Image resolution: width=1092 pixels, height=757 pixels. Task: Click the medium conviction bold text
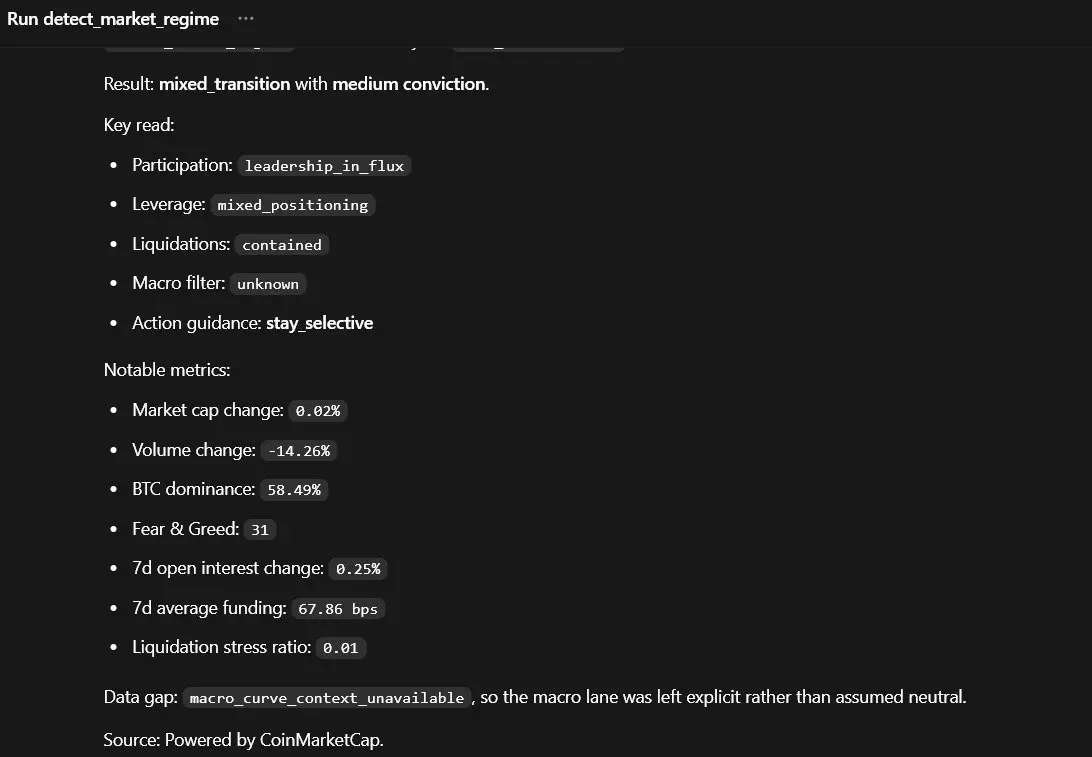(409, 84)
